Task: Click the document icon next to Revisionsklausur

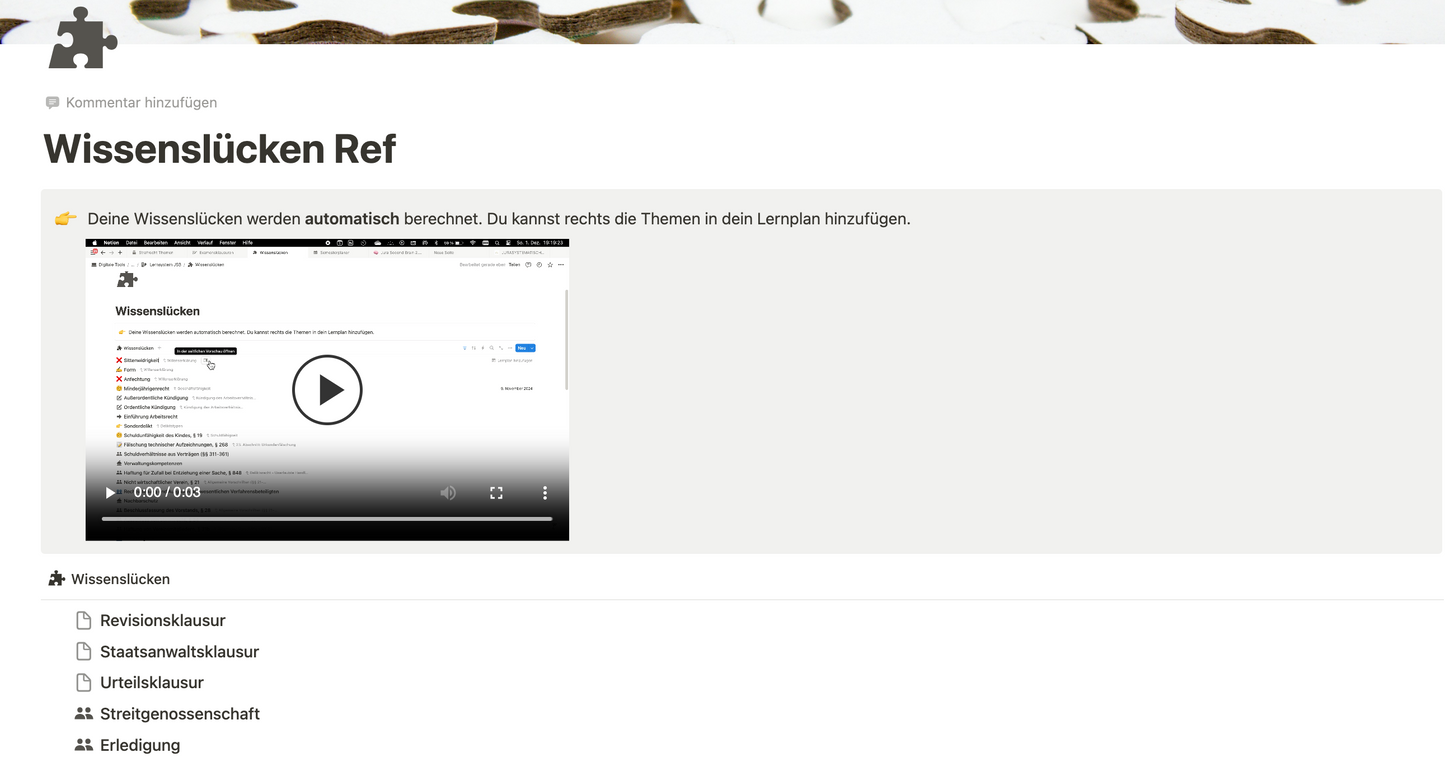Action: point(84,621)
